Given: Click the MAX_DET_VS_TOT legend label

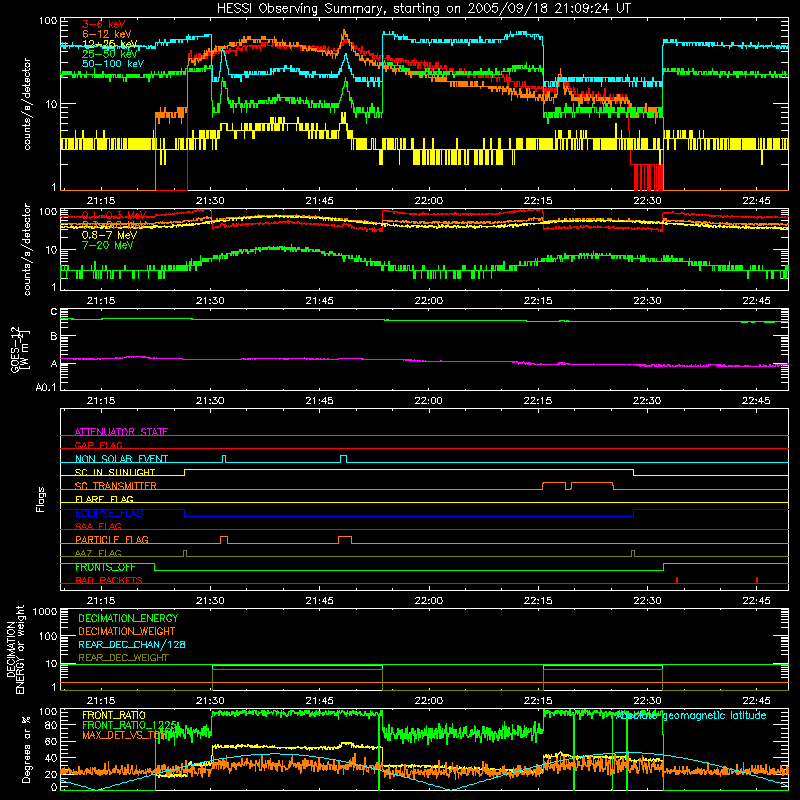Looking at the screenshot, I should tap(124, 735).
